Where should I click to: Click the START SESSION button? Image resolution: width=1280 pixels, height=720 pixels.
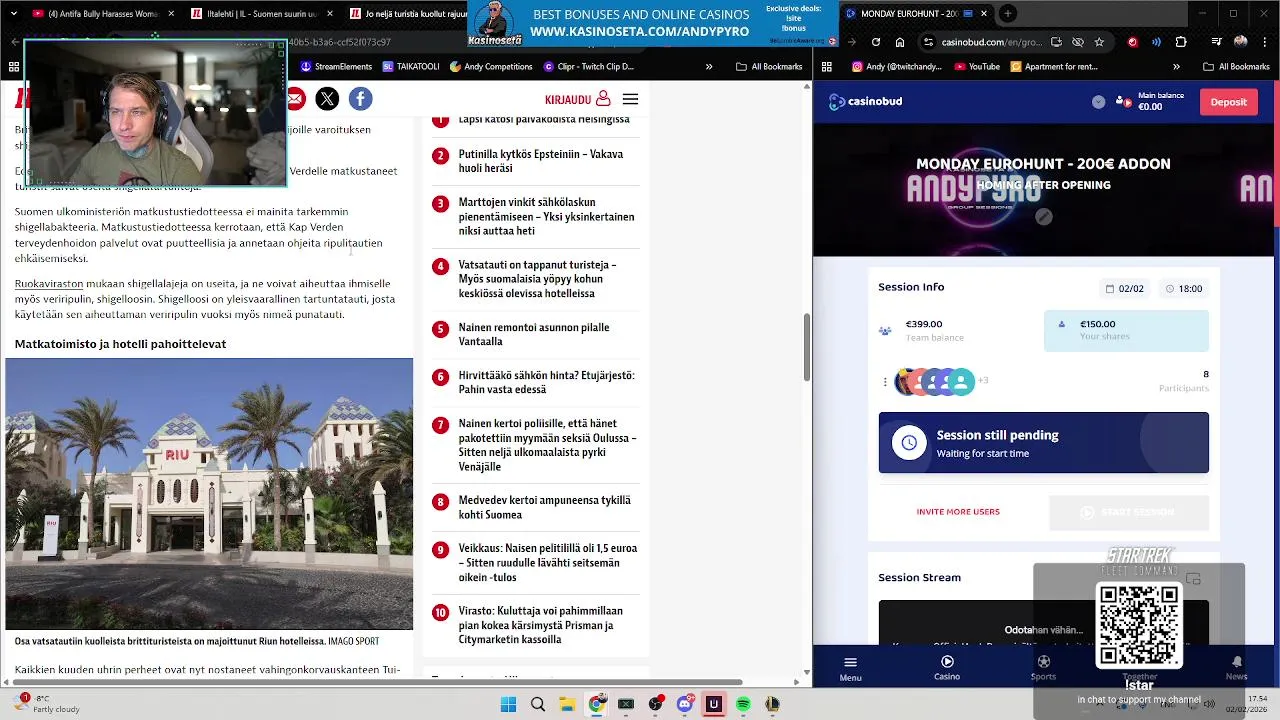[x=1128, y=512]
